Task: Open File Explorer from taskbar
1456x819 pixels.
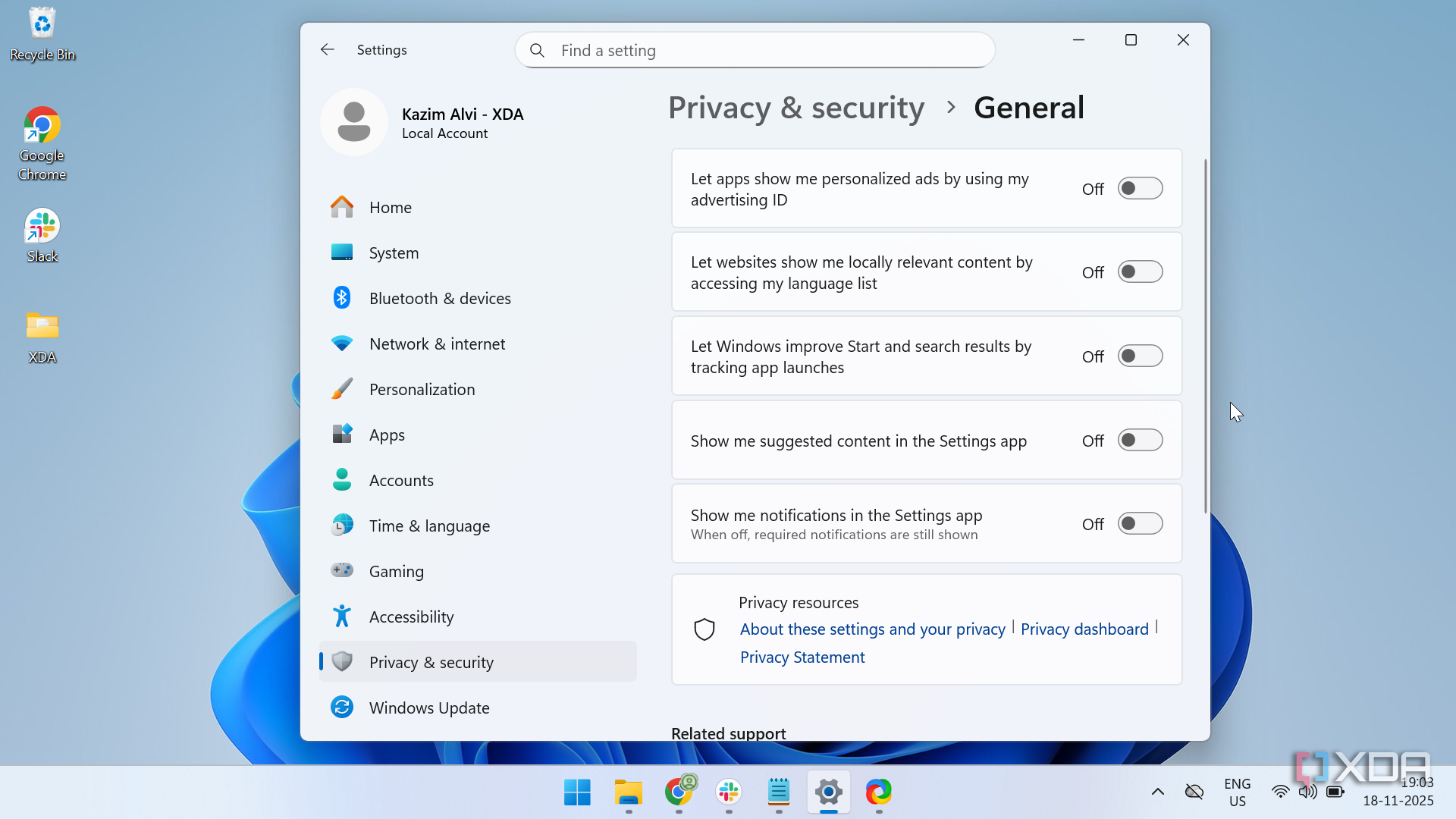Action: click(x=628, y=792)
